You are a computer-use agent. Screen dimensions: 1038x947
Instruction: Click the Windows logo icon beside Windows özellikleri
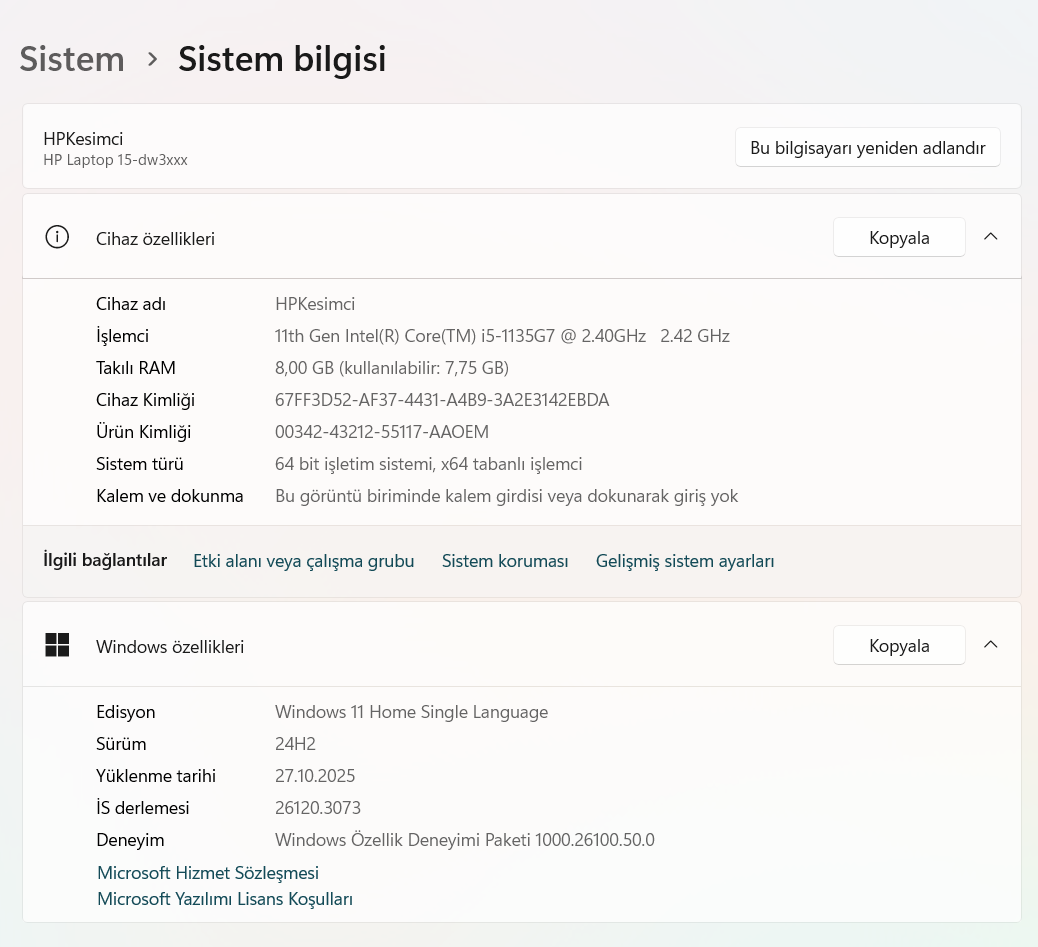(x=57, y=646)
